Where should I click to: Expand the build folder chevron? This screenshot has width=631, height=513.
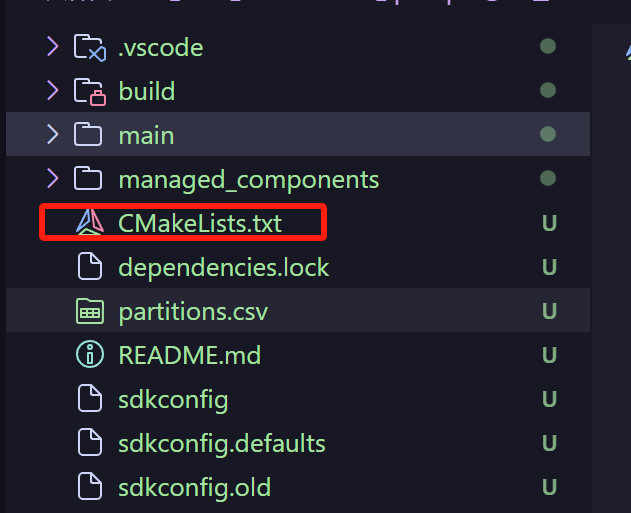52,91
